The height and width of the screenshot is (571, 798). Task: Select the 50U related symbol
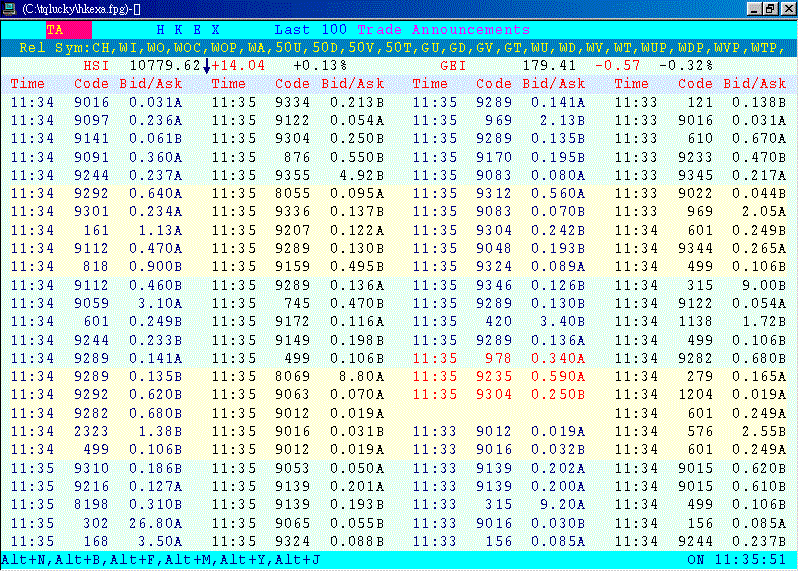point(288,48)
